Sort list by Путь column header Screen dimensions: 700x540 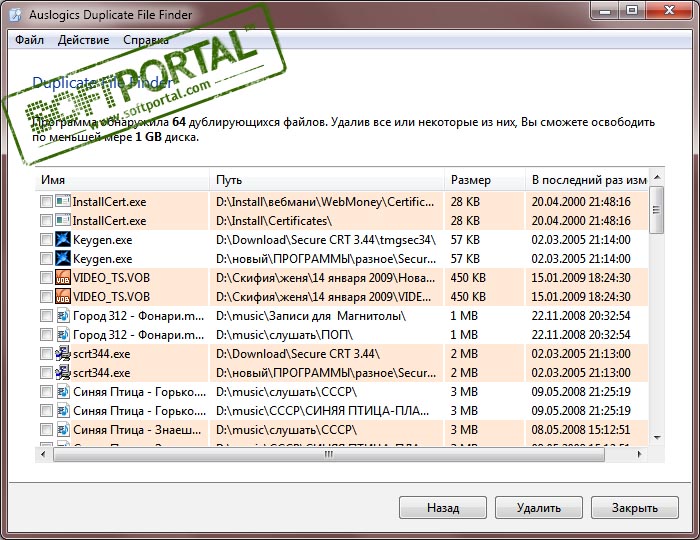[327, 180]
